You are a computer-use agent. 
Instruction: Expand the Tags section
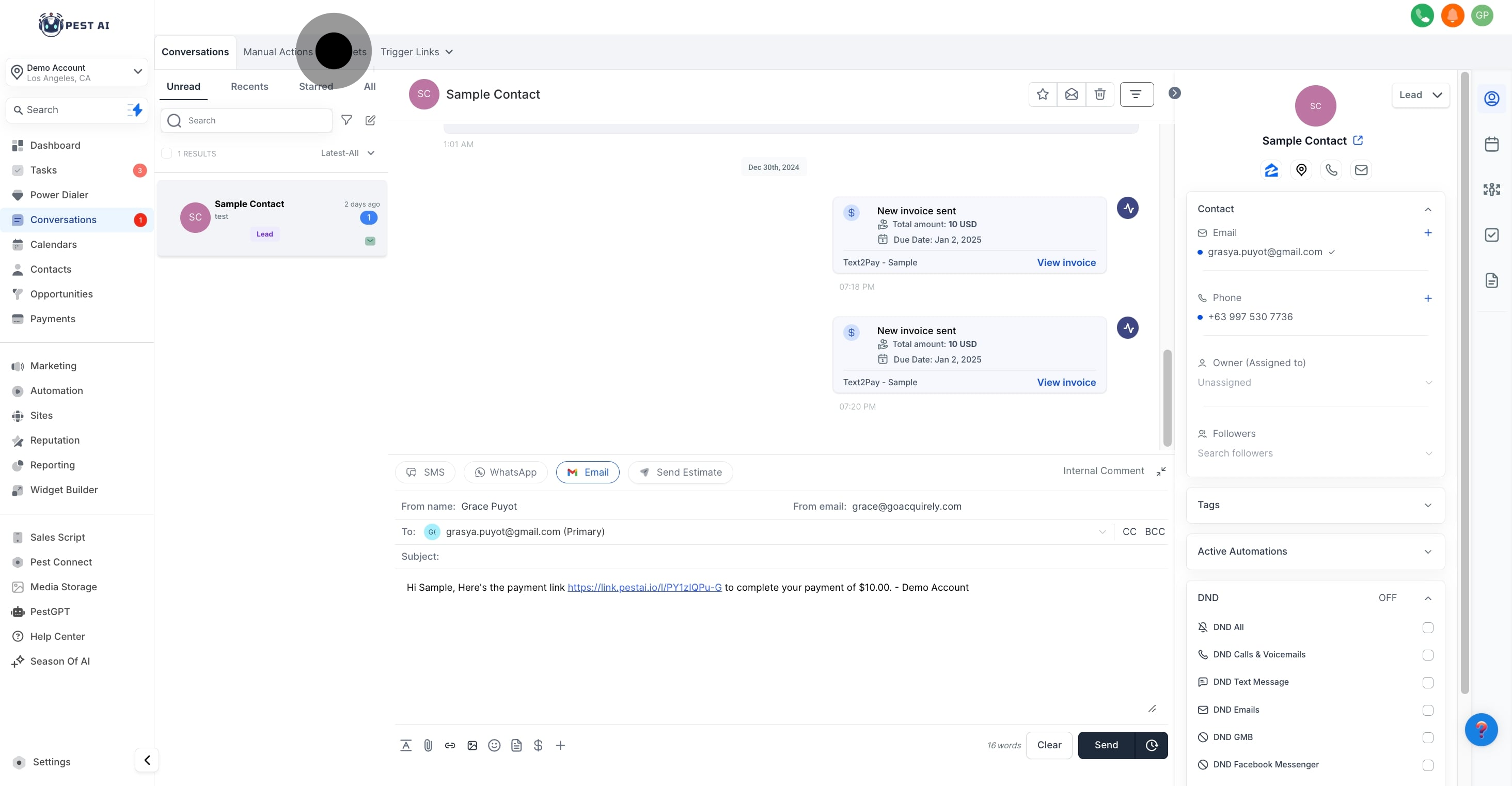point(1315,505)
